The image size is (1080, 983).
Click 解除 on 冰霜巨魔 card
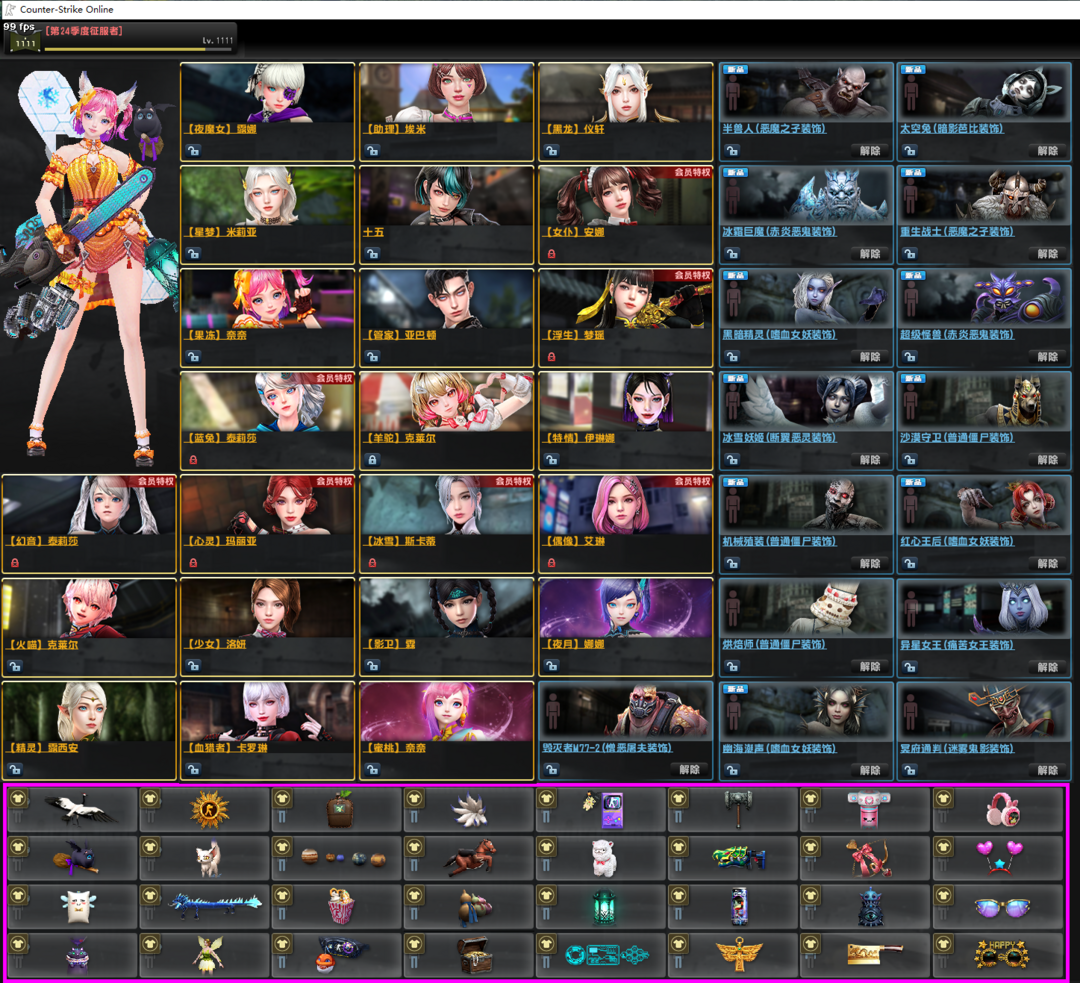870,253
